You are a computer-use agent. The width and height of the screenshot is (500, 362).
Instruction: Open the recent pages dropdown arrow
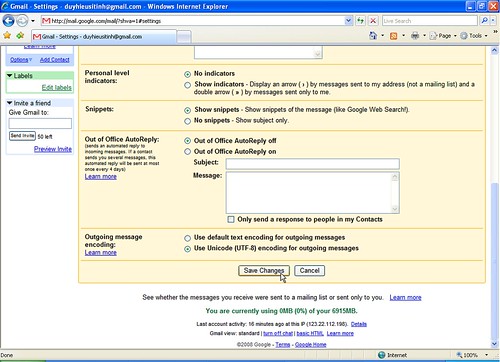[x=33, y=21]
